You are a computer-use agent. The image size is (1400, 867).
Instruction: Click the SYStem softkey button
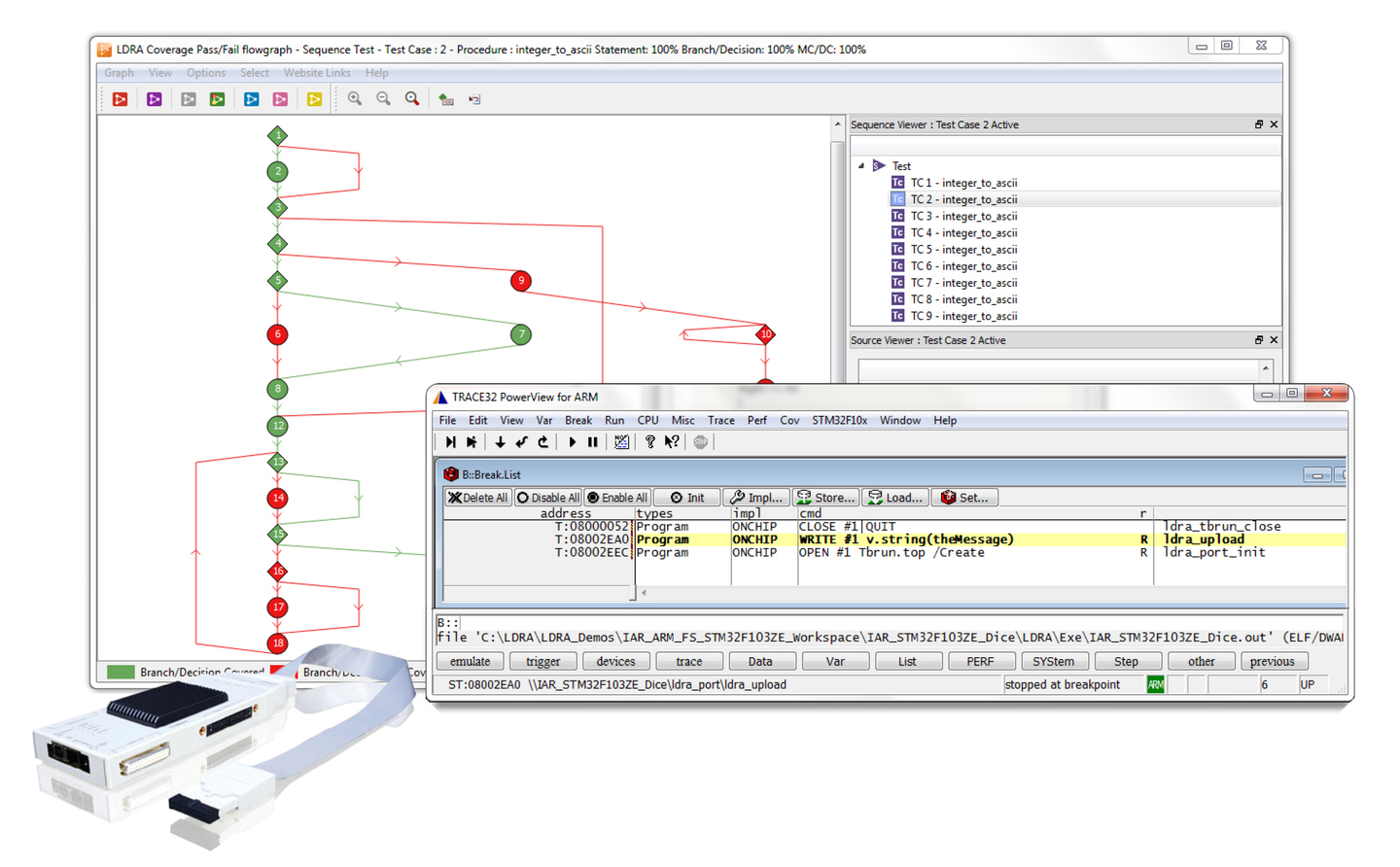(x=1054, y=662)
